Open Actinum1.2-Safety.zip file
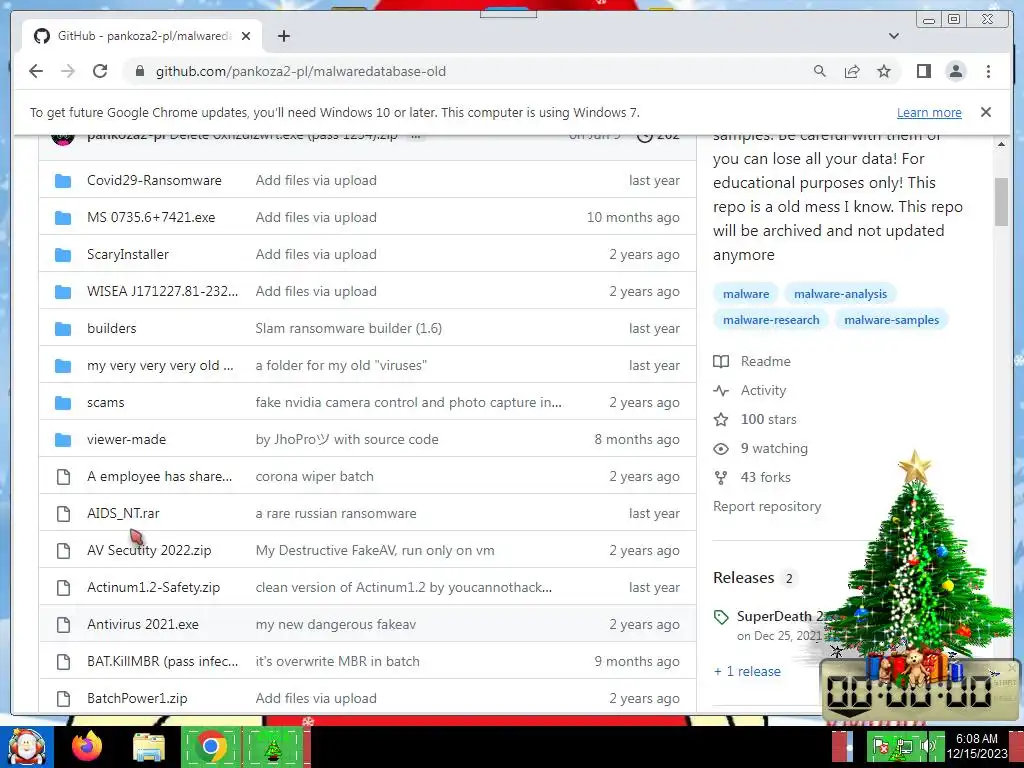Image resolution: width=1024 pixels, height=768 pixels. (x=153, y=588)
